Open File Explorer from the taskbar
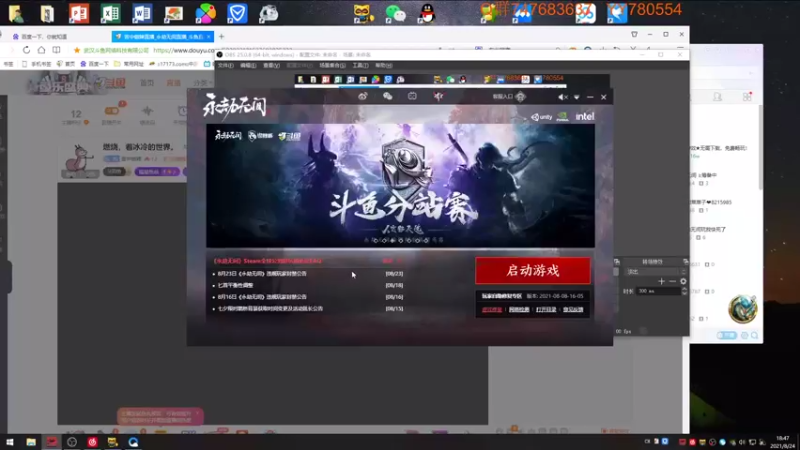This screenshot has height=450, width=800. point(31,442)
